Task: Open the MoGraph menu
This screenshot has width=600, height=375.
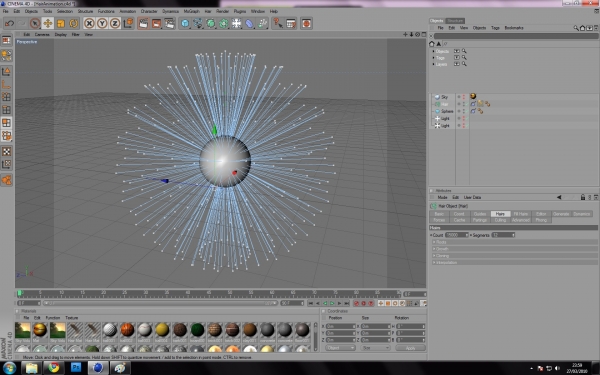Action: (191, 11)
